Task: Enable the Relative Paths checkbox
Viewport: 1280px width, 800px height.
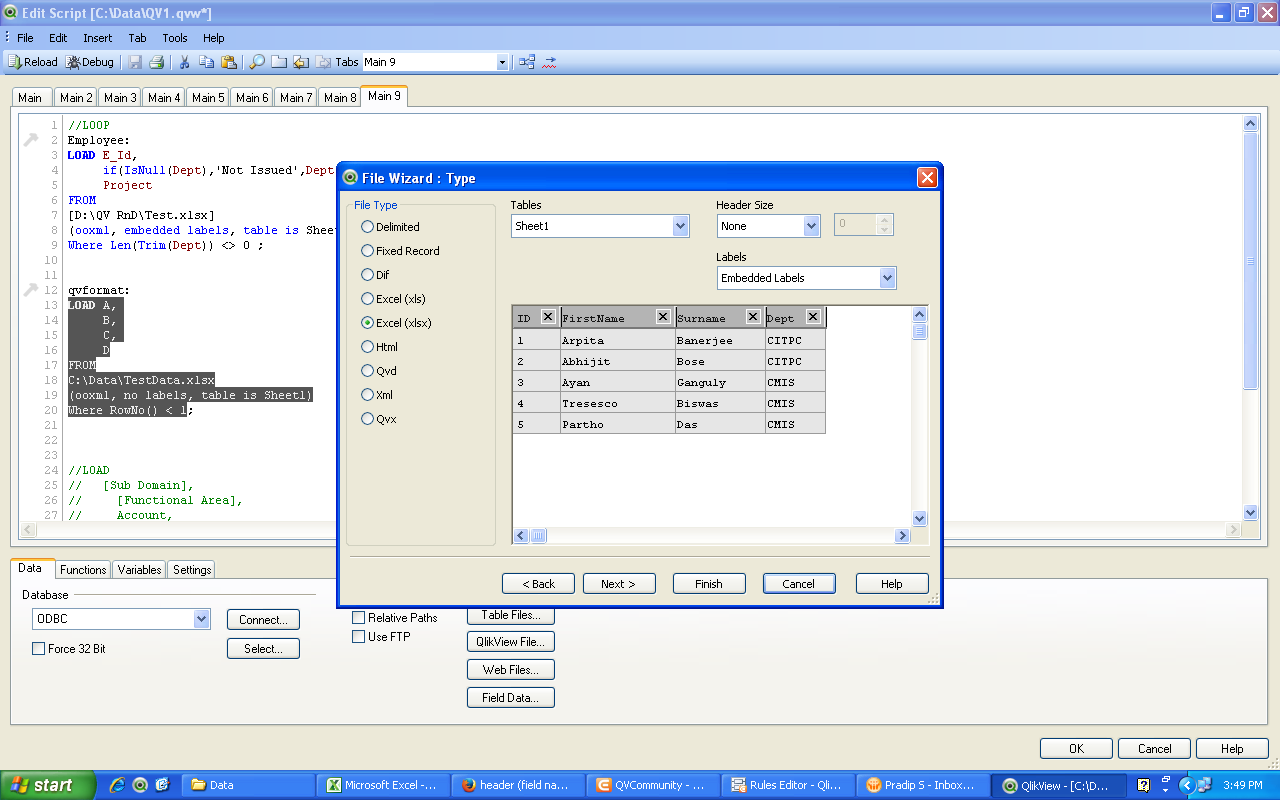Action: (x=359, y=618)
